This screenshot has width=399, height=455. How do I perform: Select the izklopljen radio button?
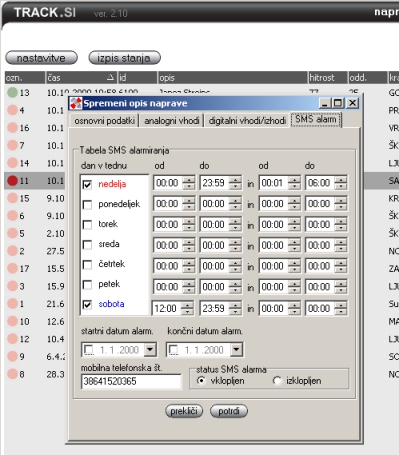pyautogui.click(x=277, y=380)
